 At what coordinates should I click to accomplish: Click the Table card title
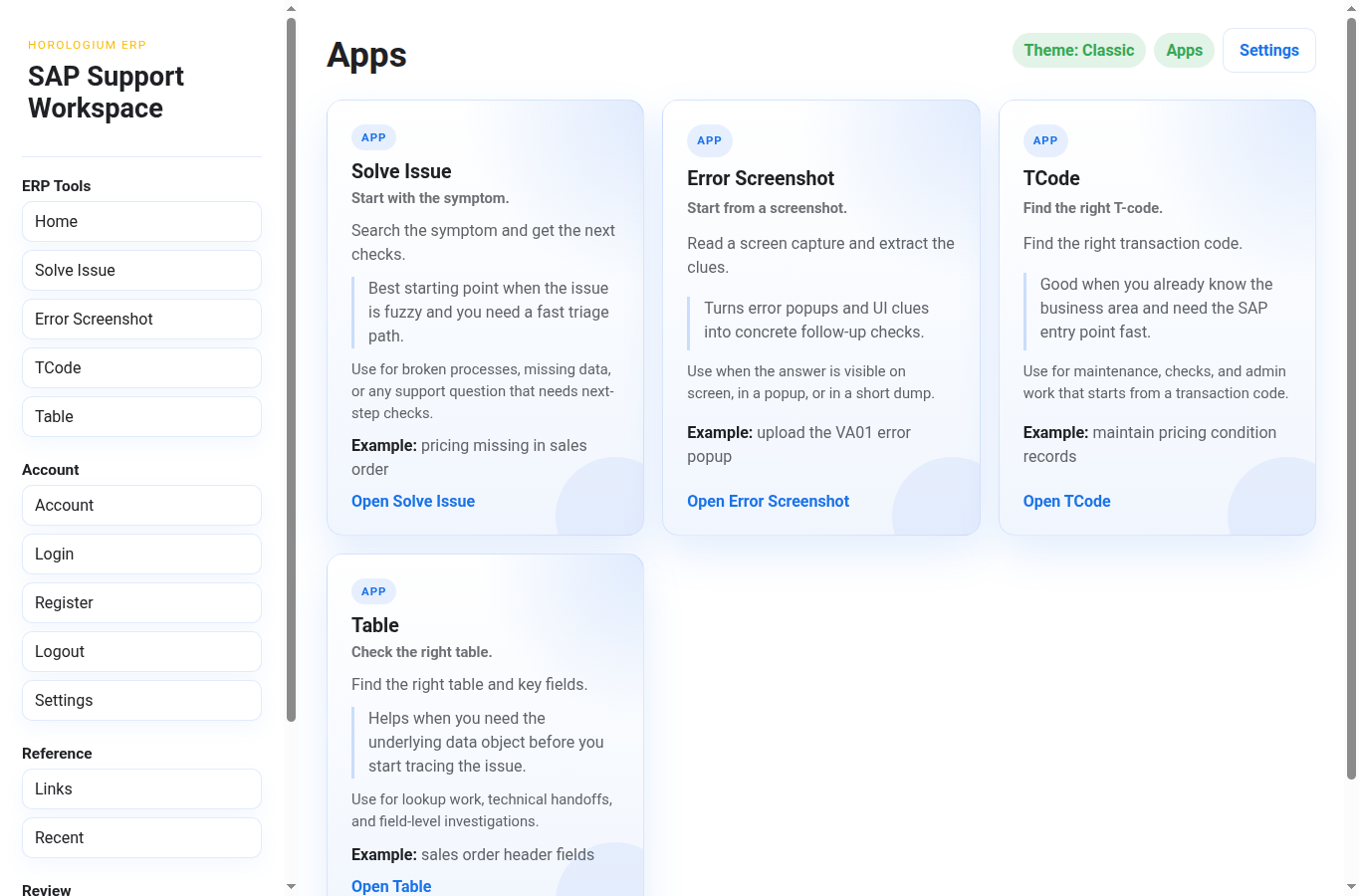pyautogui.click(x=375, y=625)
